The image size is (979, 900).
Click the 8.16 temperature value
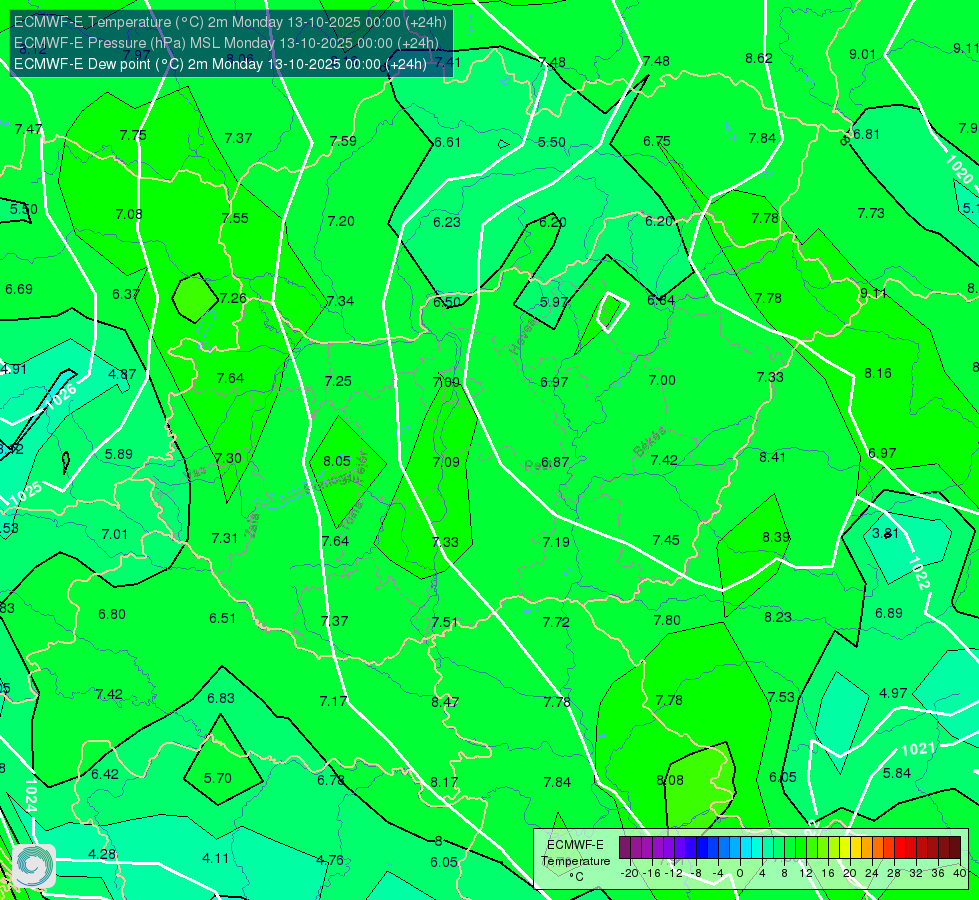(x=878, y=373)
